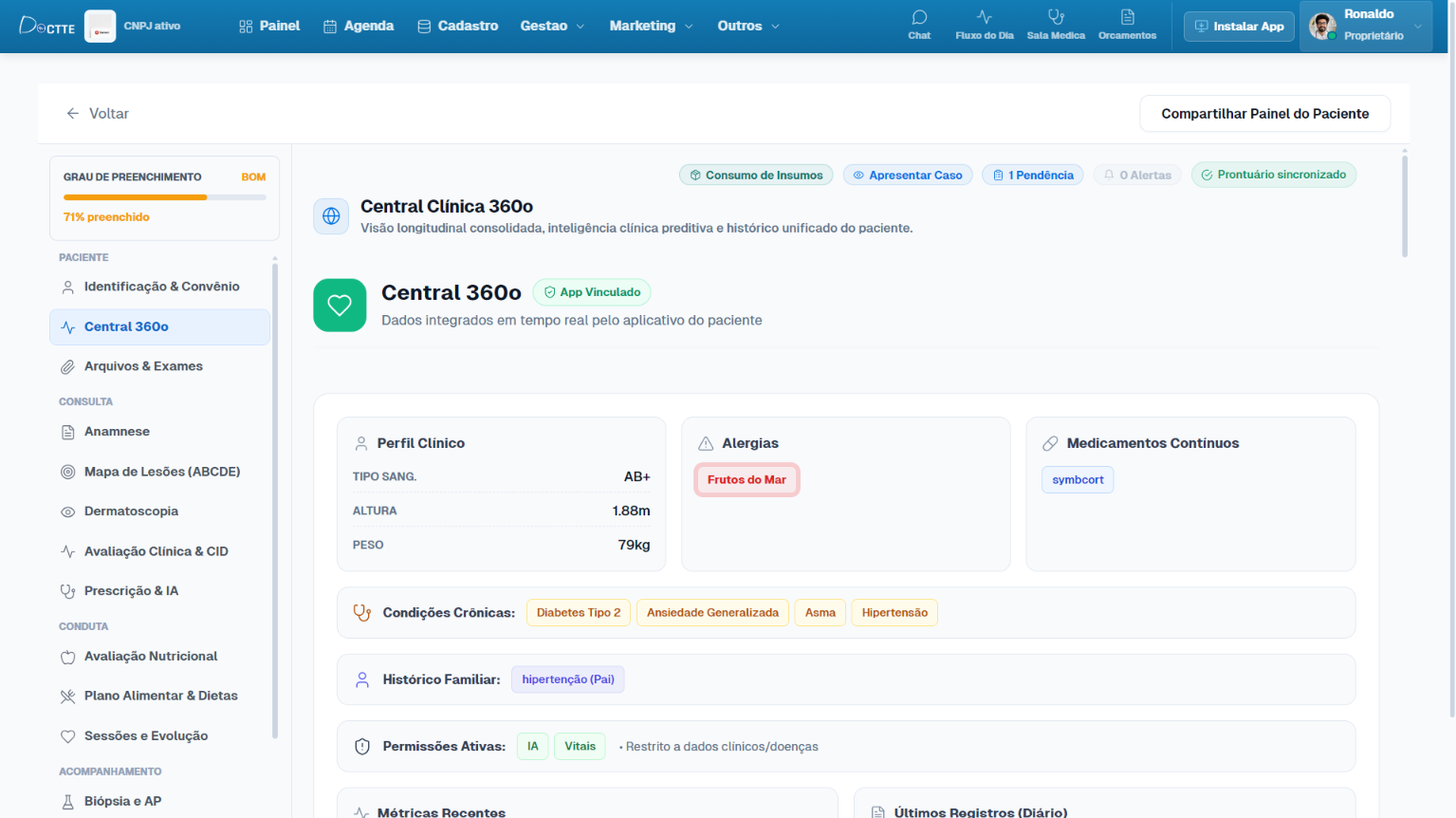Click the globe icon beside Central Clínica 360o
1456x818 pixels.
pyautogui.click(x=331, y=216)
